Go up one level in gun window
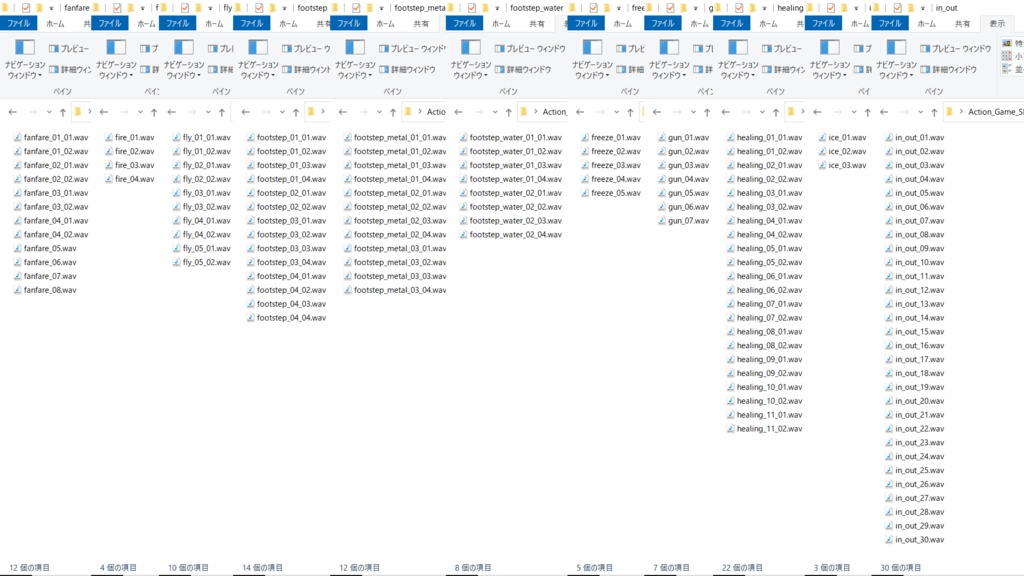The image size is (1024, 576). pos(707,112)
